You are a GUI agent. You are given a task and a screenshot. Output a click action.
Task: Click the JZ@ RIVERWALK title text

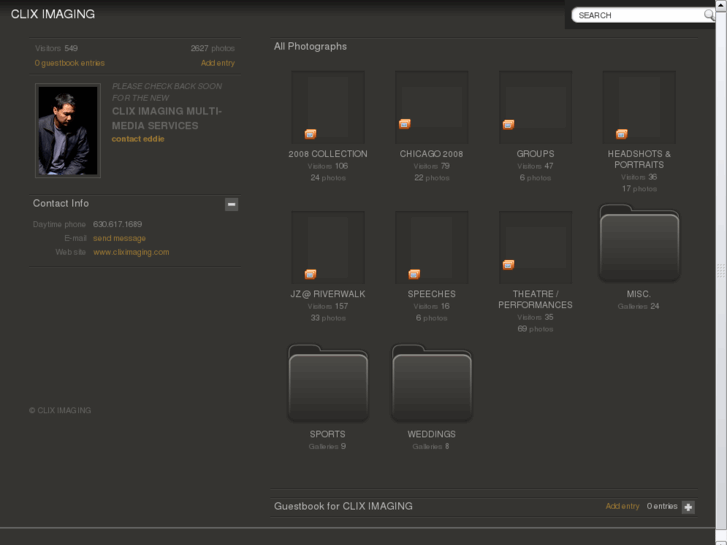328,294
